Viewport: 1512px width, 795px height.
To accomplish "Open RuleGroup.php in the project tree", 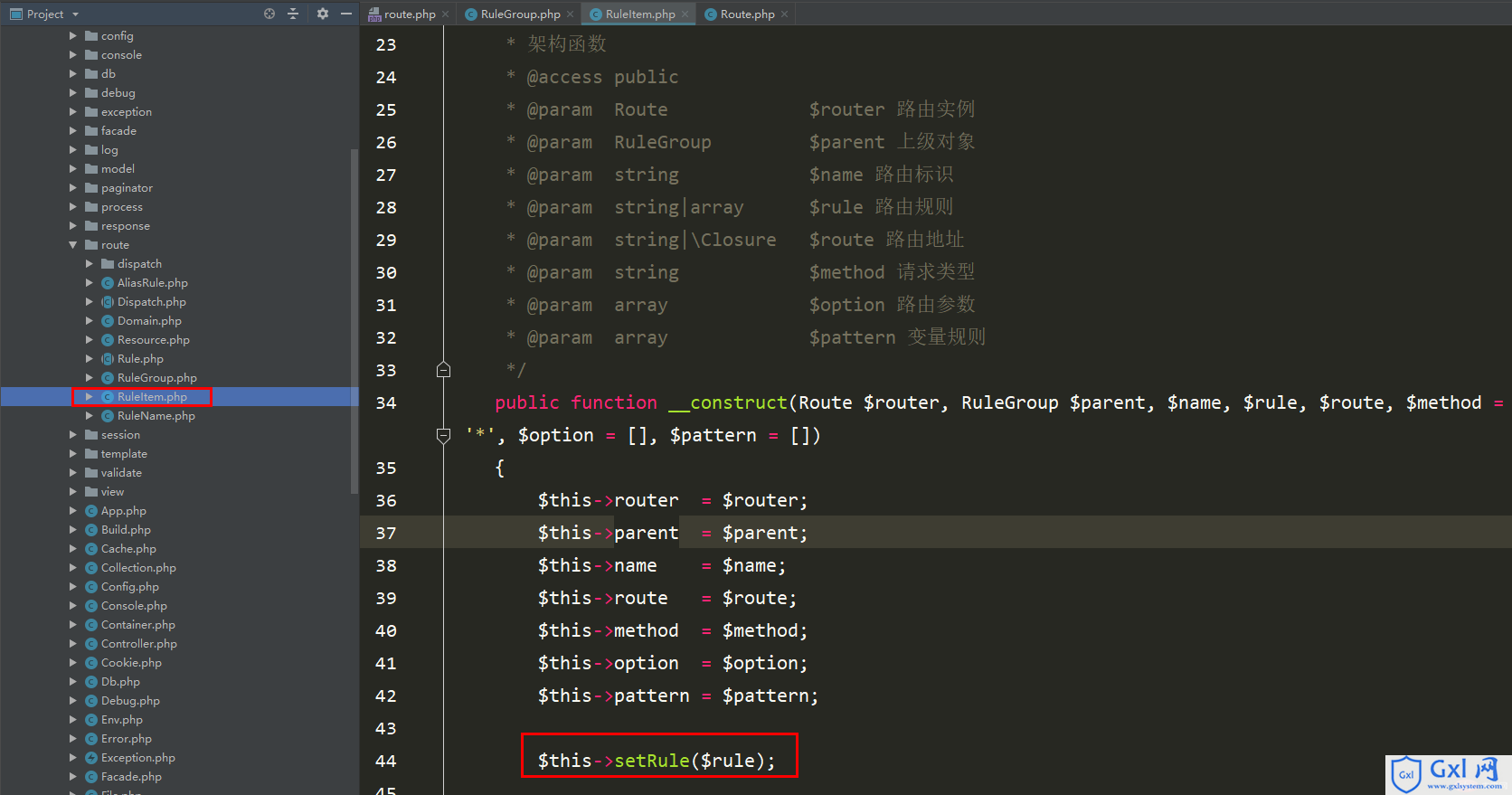I will tap(156, 378).
